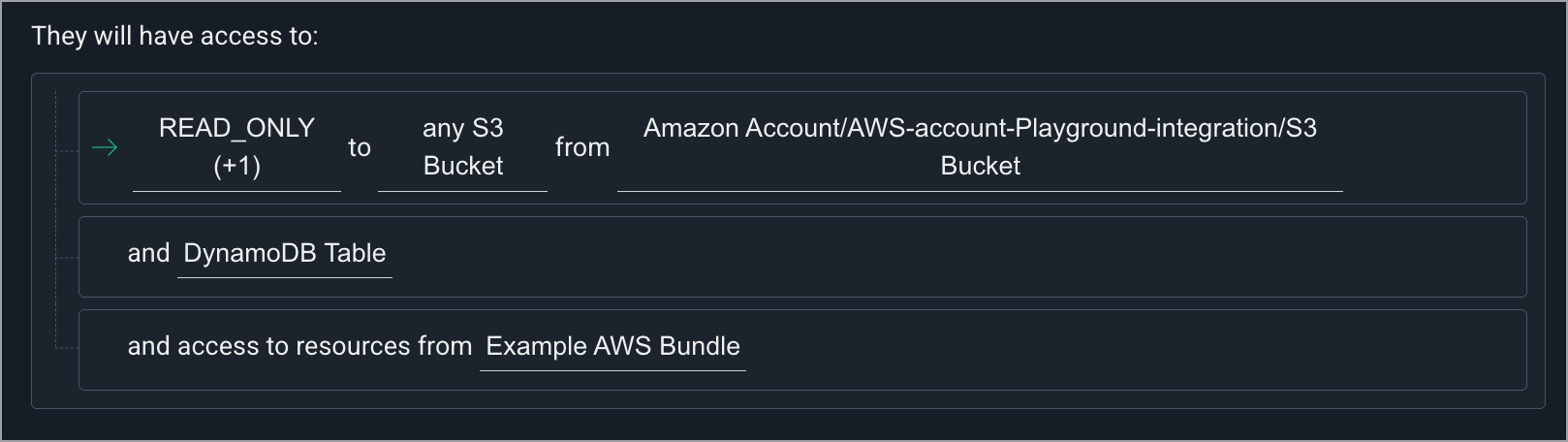
Task: Click the "to" connector word
Action: click(360, 148)
